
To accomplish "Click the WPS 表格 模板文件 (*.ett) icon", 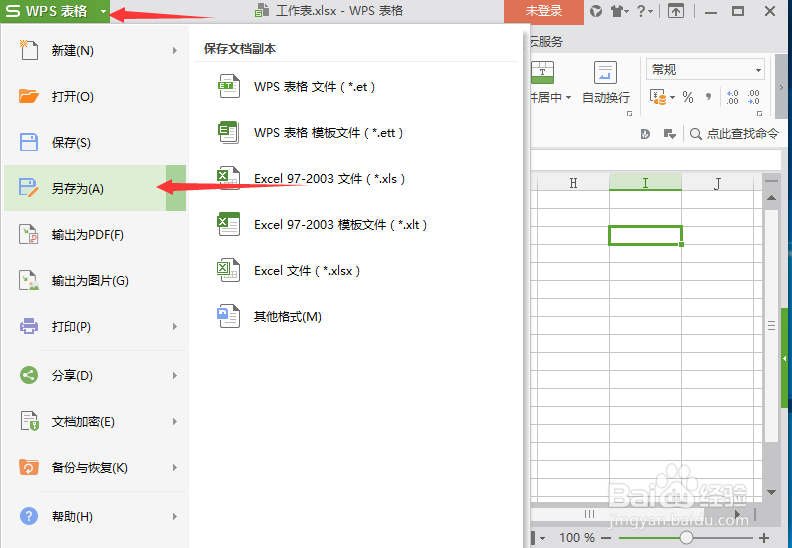I will click(x=228, y=132).
